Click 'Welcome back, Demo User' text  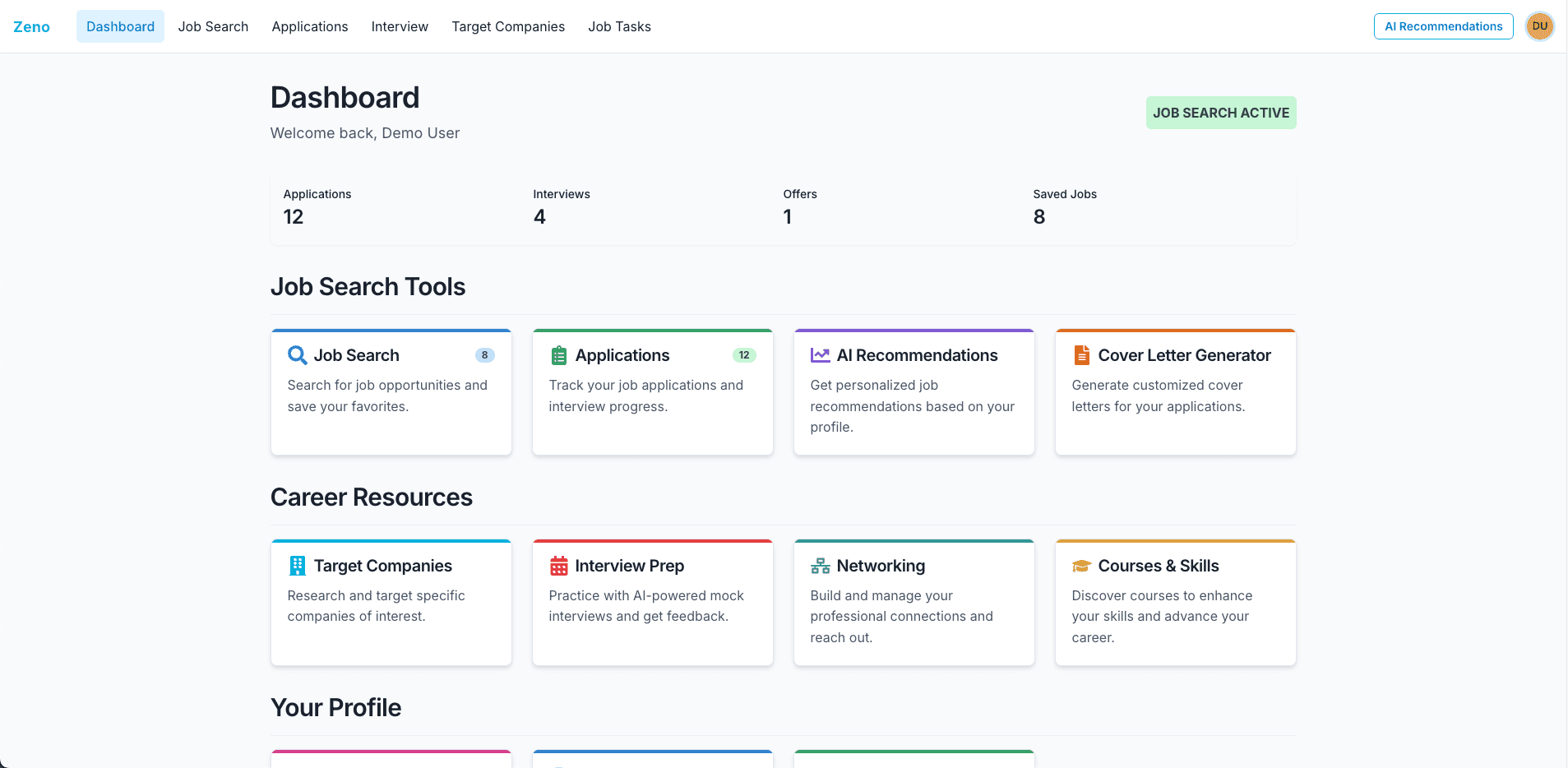point(365,133)
